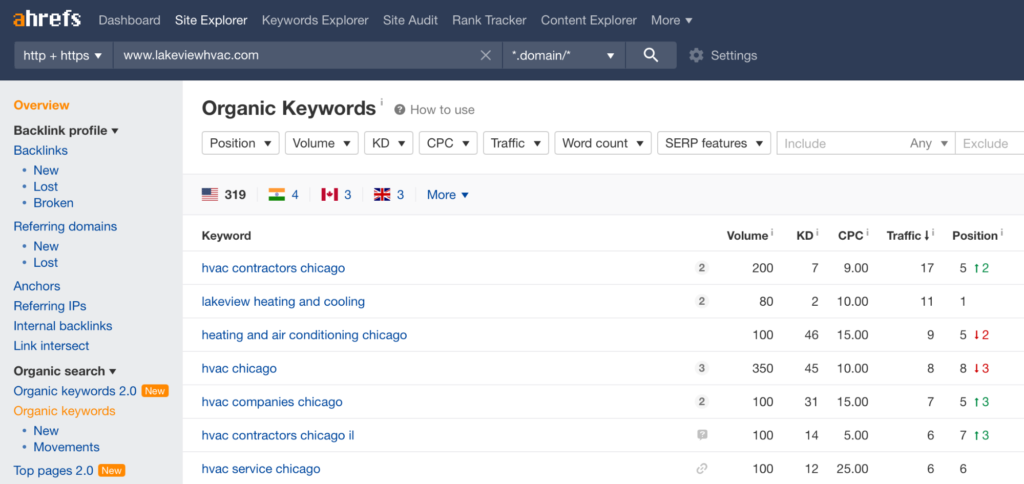Open Settings gear icon

click(x=696, y=56)
